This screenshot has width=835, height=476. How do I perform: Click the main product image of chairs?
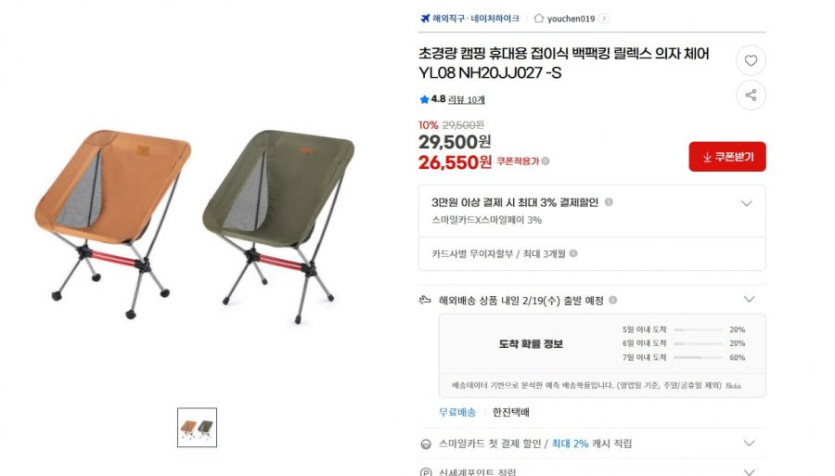pyautogui.click(x=194, y=224)
